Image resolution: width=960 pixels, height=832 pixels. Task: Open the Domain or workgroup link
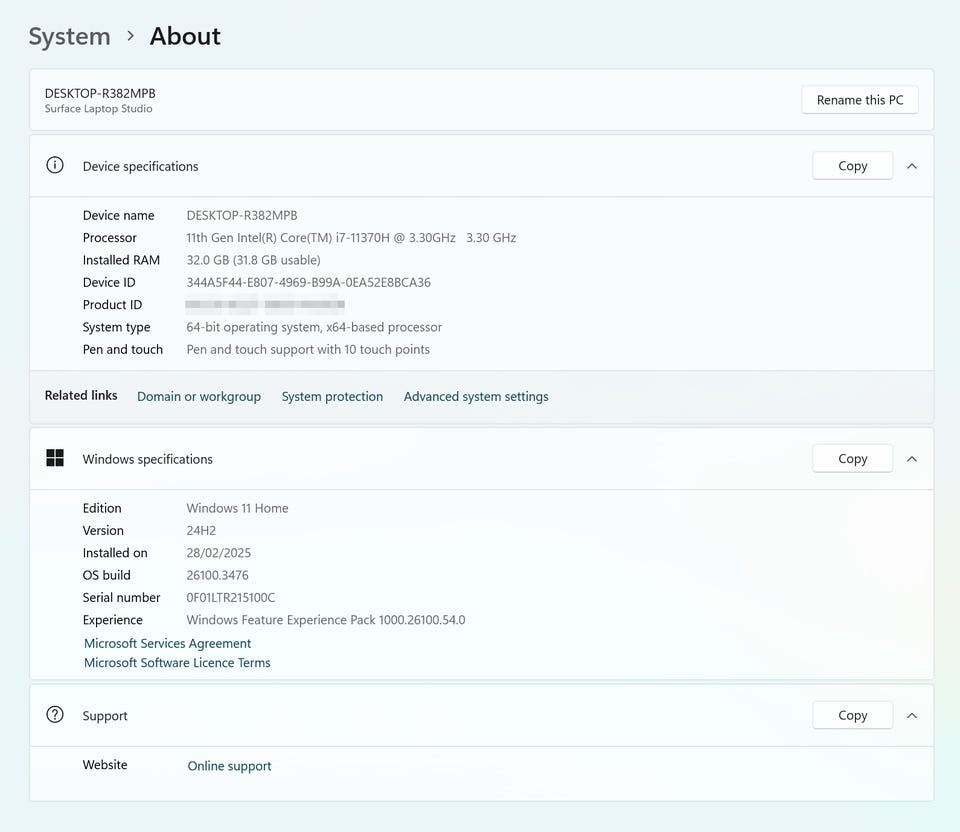pos(199,397)
